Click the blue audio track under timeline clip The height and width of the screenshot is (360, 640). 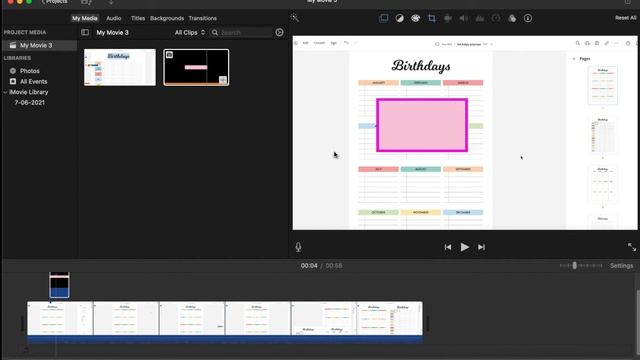[x=225, y=340]
